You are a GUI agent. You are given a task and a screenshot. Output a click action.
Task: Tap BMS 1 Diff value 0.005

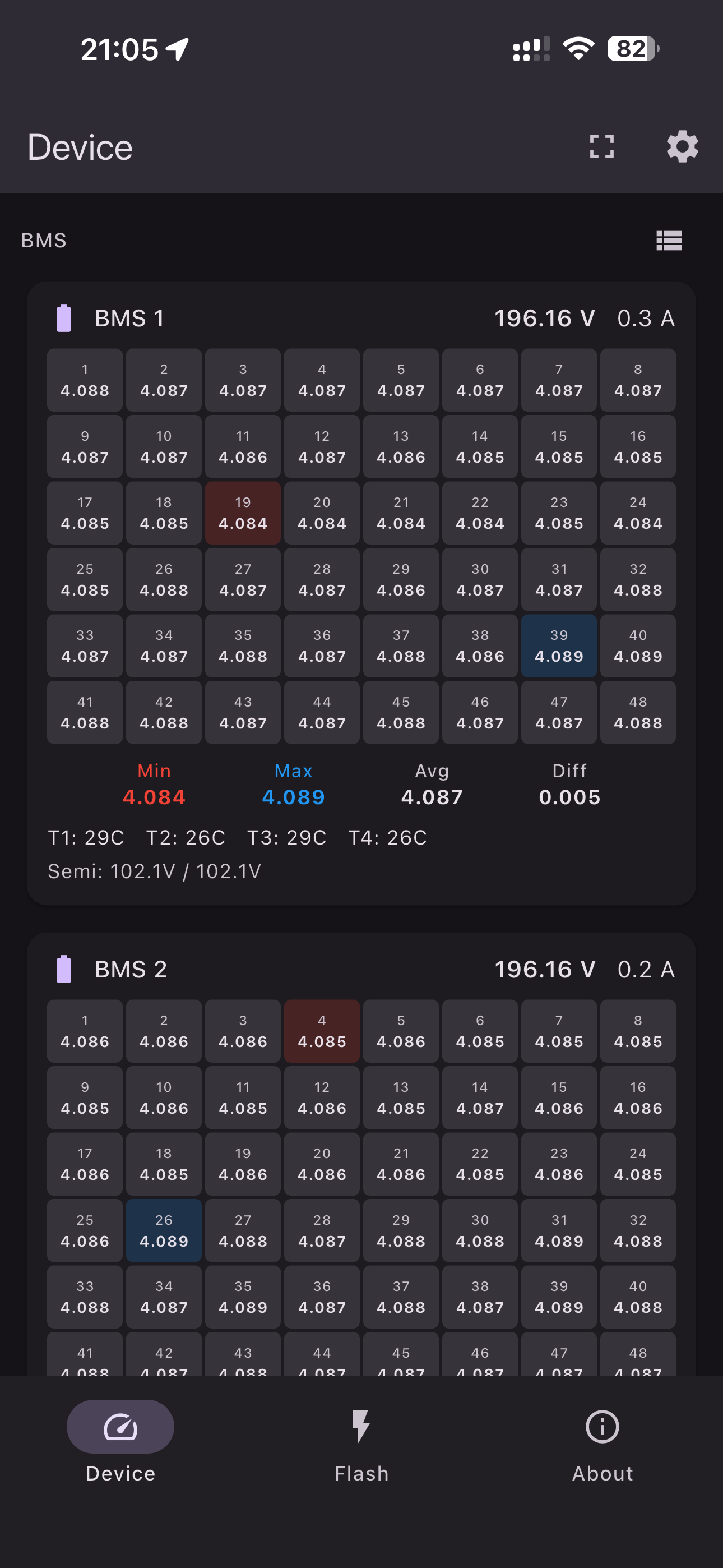[x=569, y=797]
